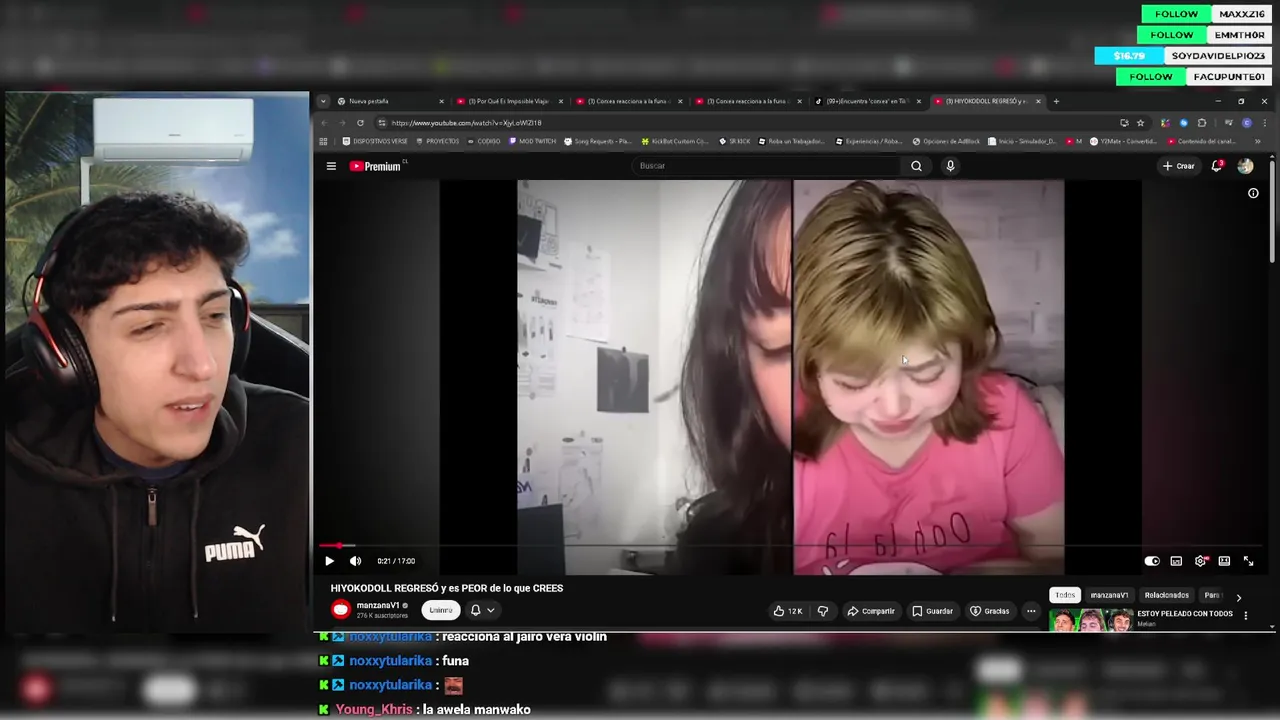Screen dimensions: 1280x720
Task: Bookmark this page with the star icon
Action: [1140, 123]
